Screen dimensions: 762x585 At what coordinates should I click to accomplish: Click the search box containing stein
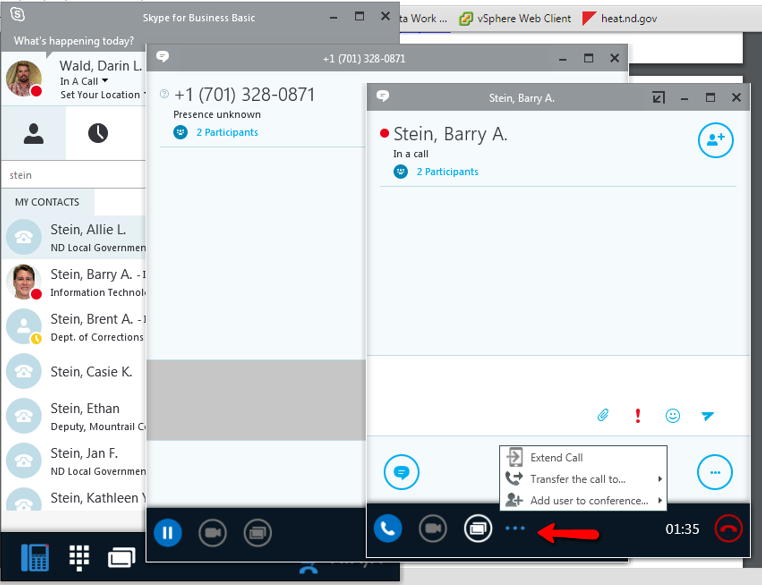[73, 175]
